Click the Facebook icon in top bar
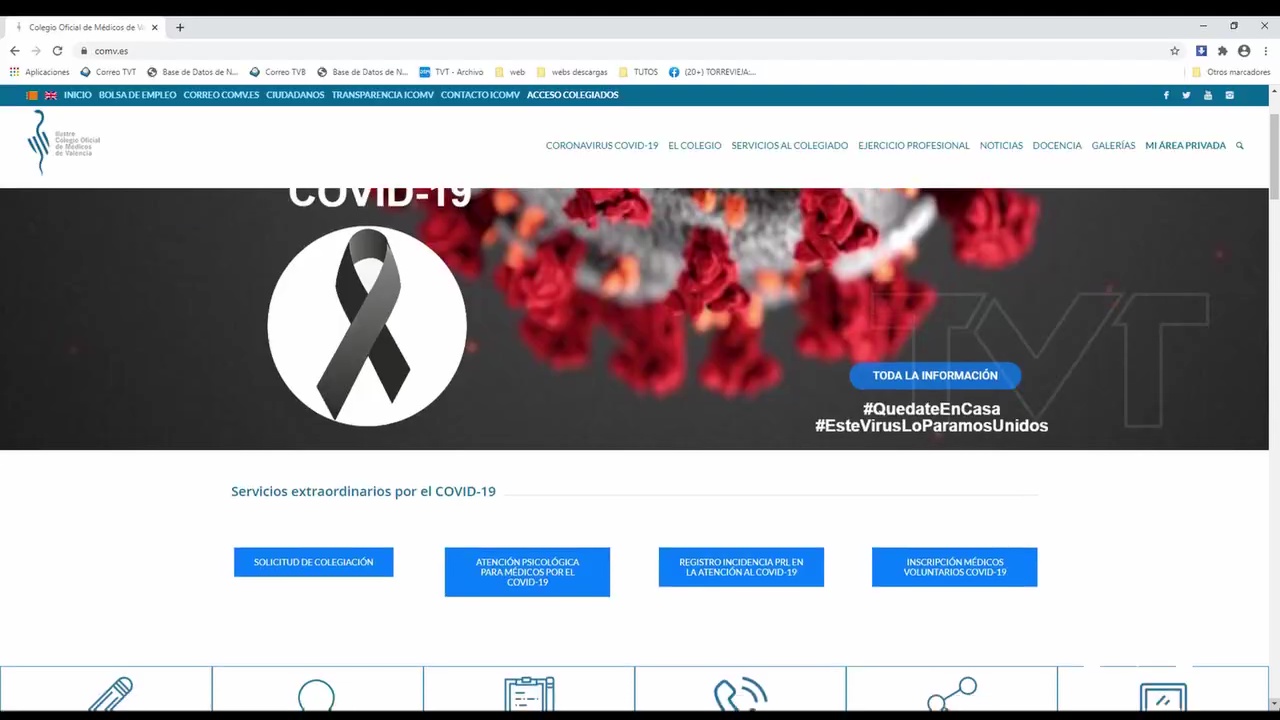Viewport: 1280px width, 720px height. [1165, 95]
